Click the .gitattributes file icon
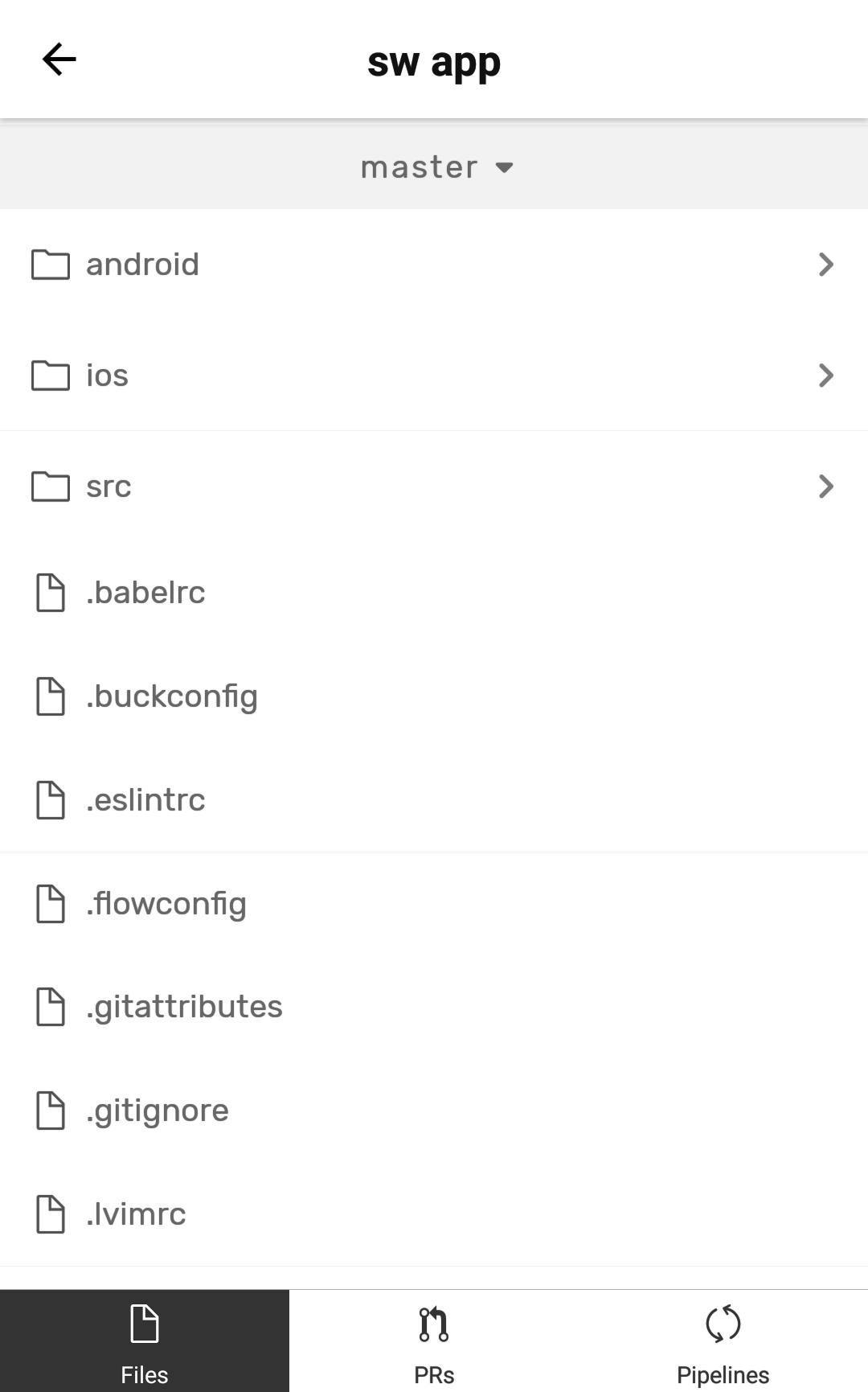The image size is (868, 1392). click(50, 1007)
